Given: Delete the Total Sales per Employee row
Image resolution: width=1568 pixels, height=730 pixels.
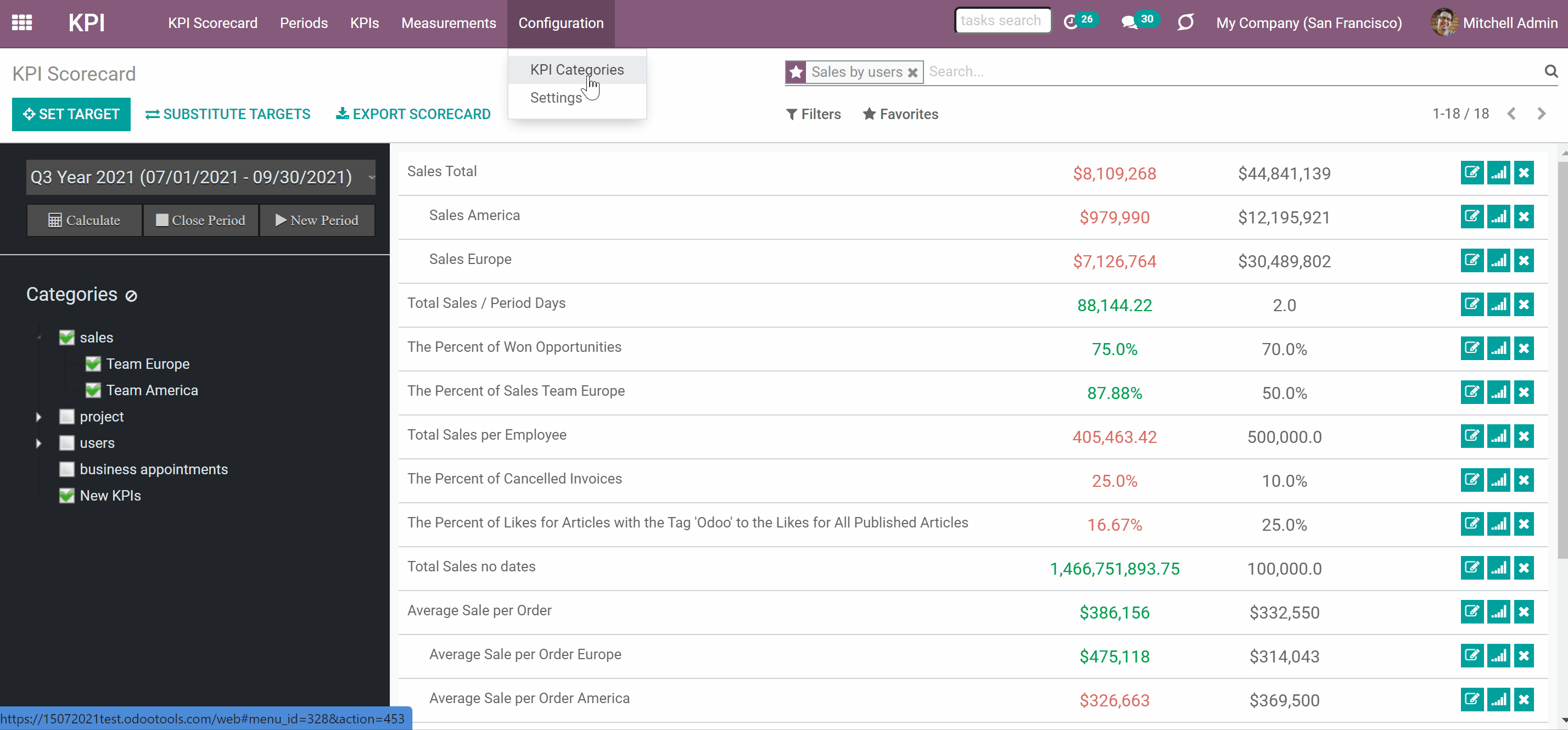Looking at the screenshot, I should [x=1524, y=436].
